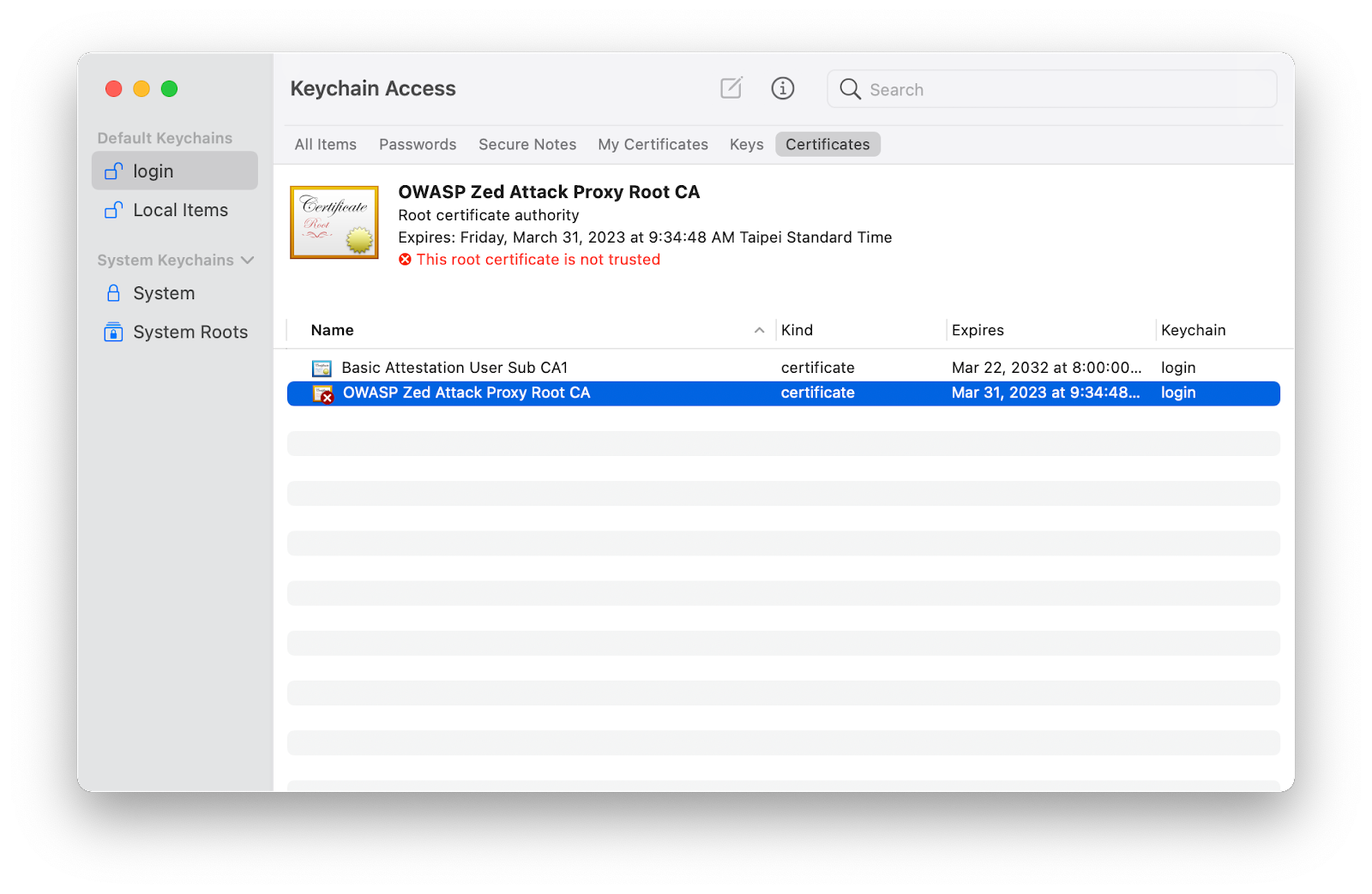This screenshot has width=1372, height=894.
Task: Click the Basic Attestation User Sub CA1 certificate icon
Action: [x=322, y=368]
